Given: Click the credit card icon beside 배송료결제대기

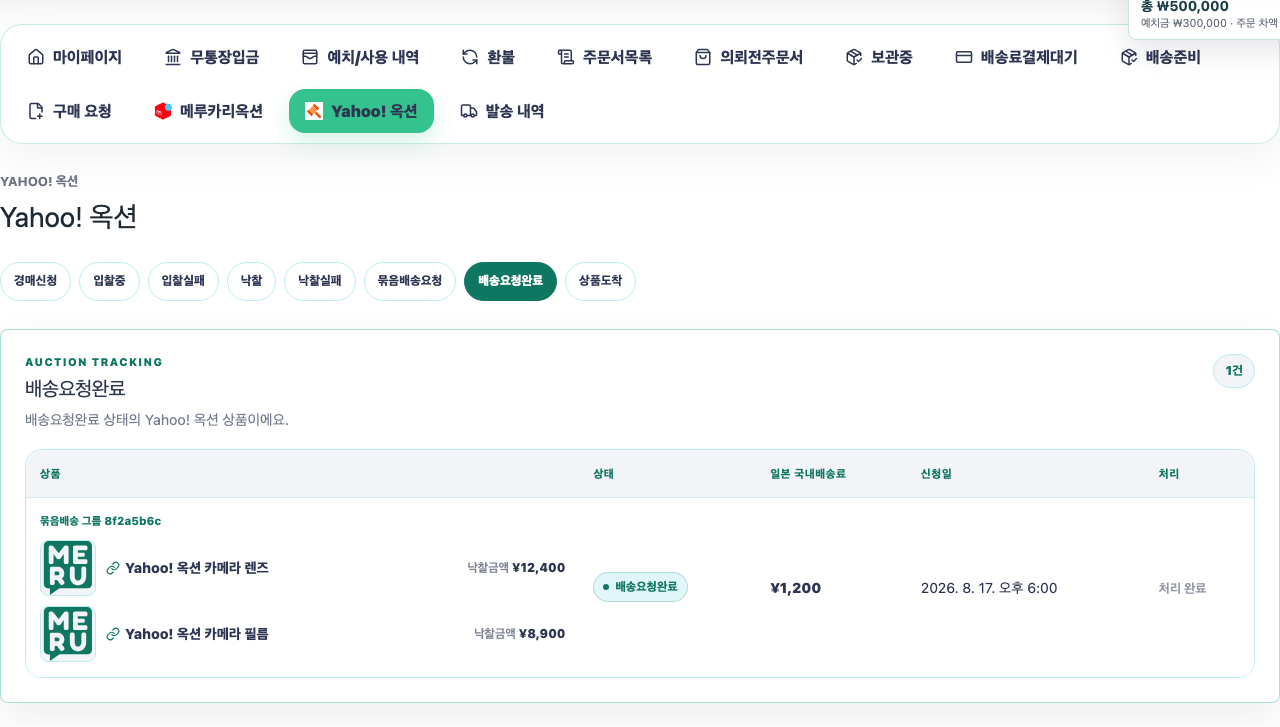Looking at the screenshot, I should click(964, 57).
